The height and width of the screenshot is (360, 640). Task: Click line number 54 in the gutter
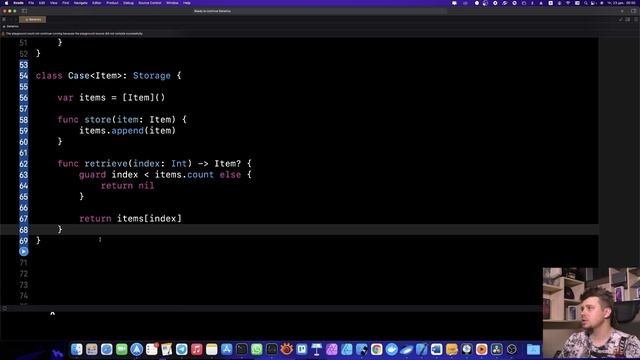[x=24, y=76]
